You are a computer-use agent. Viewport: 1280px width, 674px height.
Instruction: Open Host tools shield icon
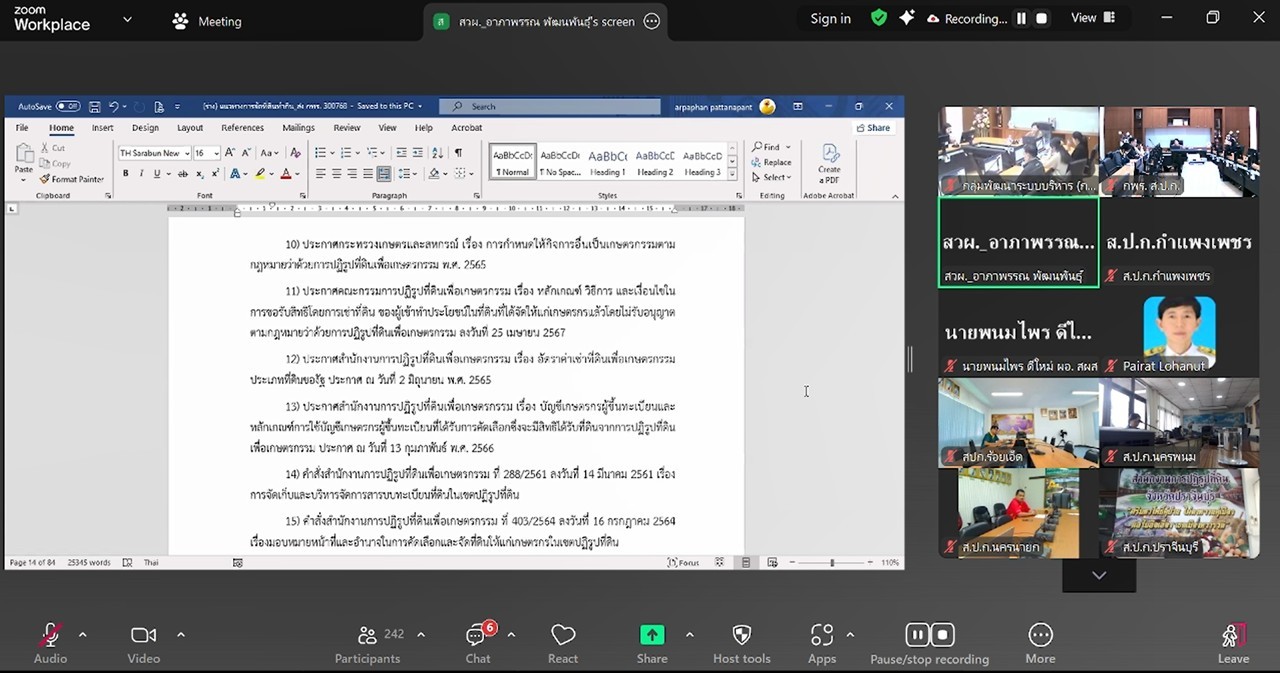(741, 635)
